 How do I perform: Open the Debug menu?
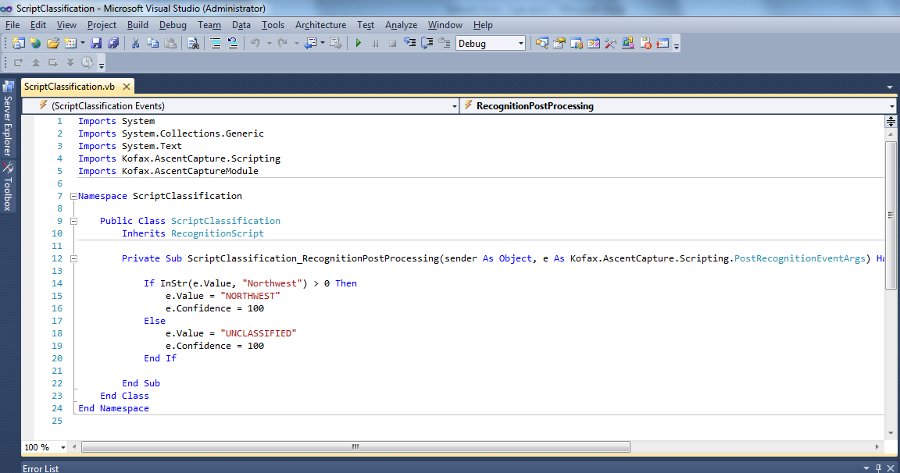pyautogui.click(x=173, y=25)
